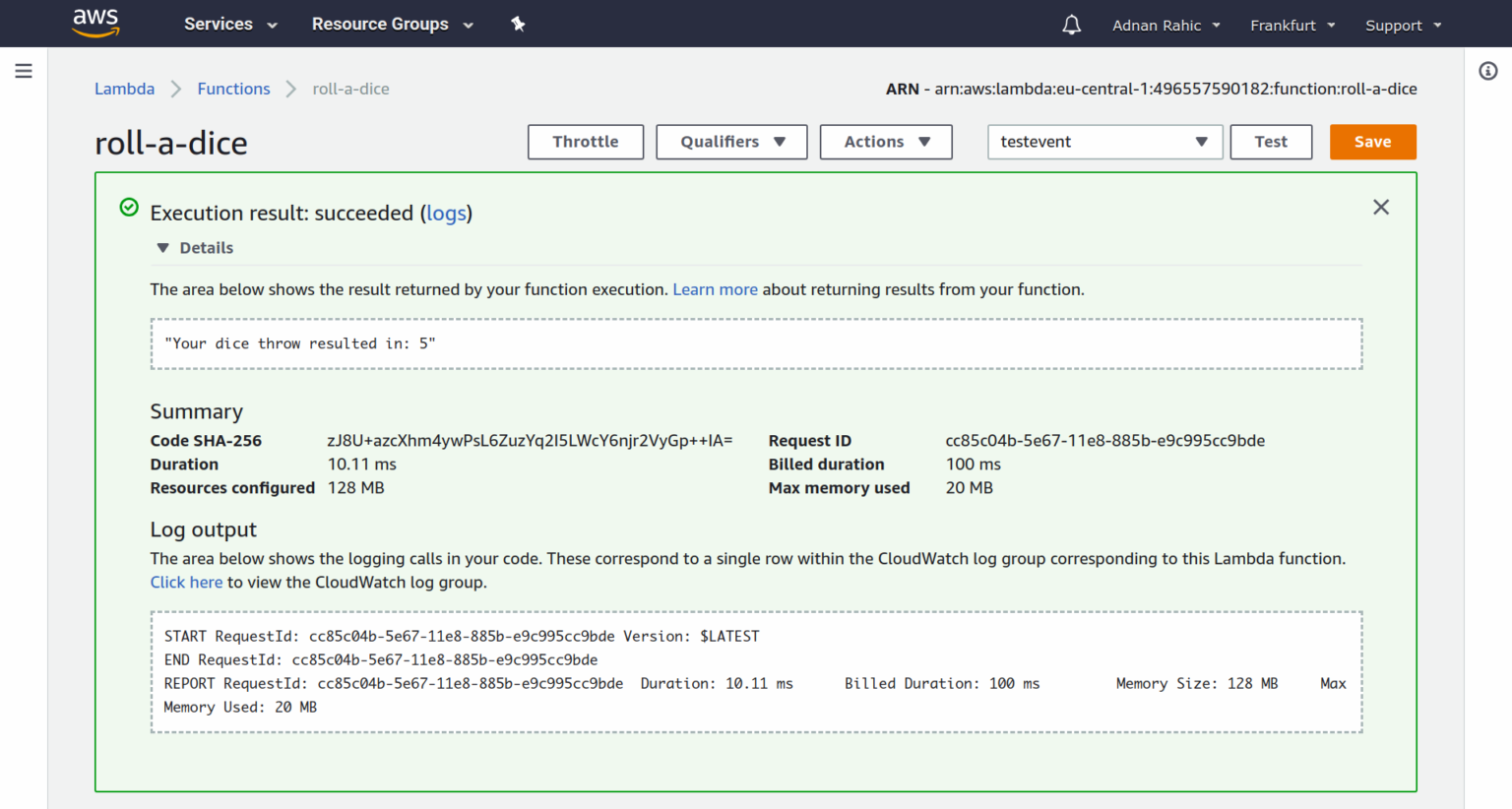Open the Qualifiers dropdown
Image resolution: width=1512 pixels, height=809 pixels.
coord(730,141)
